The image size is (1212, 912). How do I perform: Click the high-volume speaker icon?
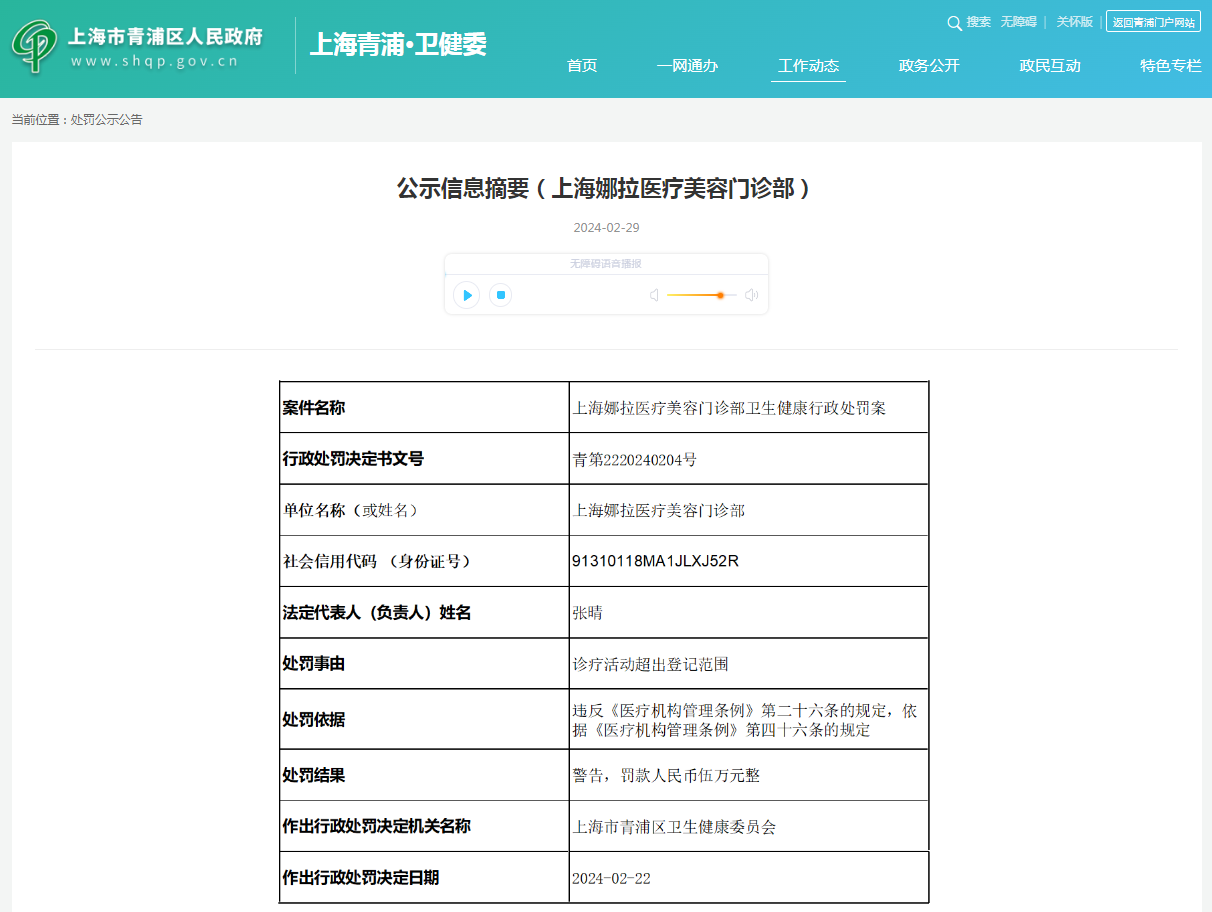click(x=751, y=295)
